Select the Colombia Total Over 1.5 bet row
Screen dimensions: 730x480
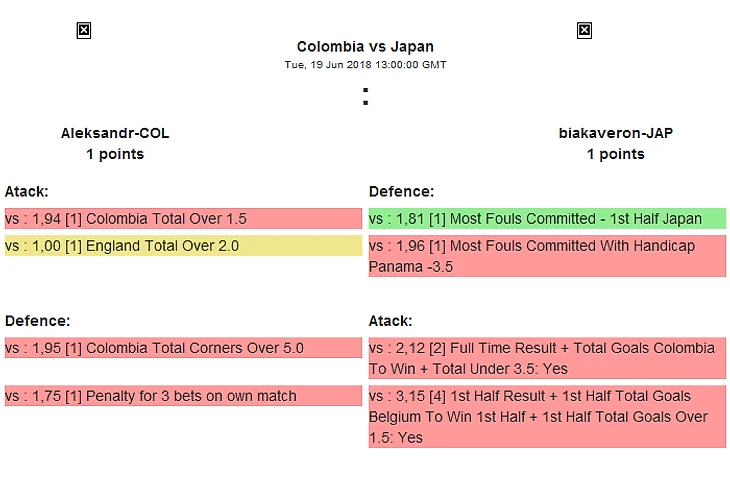(x=183, y=218)
